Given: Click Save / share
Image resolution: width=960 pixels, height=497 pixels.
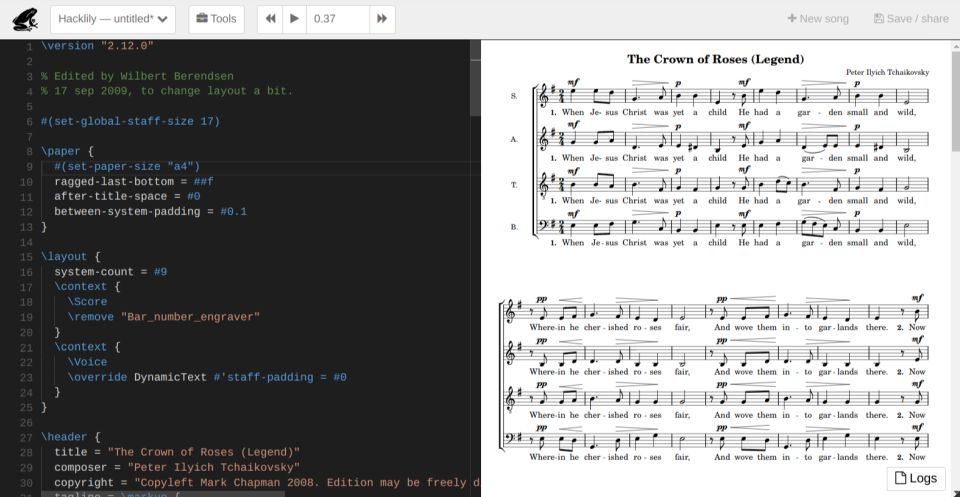Looking at the screenshot, I should [911, 19].
